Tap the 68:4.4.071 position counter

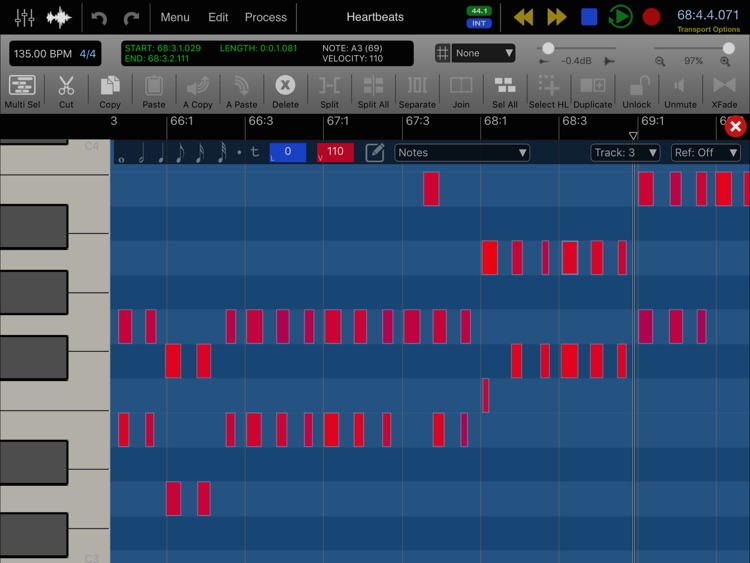[708, 15]
